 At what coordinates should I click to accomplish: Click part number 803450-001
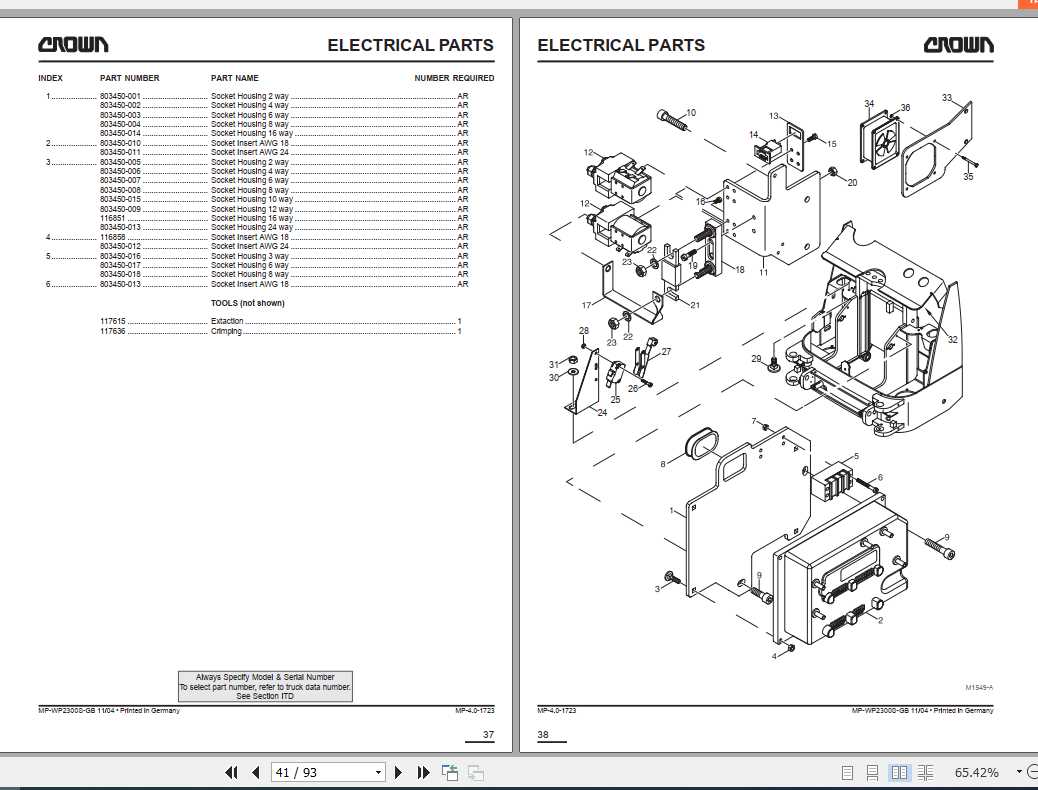(120, 96)
